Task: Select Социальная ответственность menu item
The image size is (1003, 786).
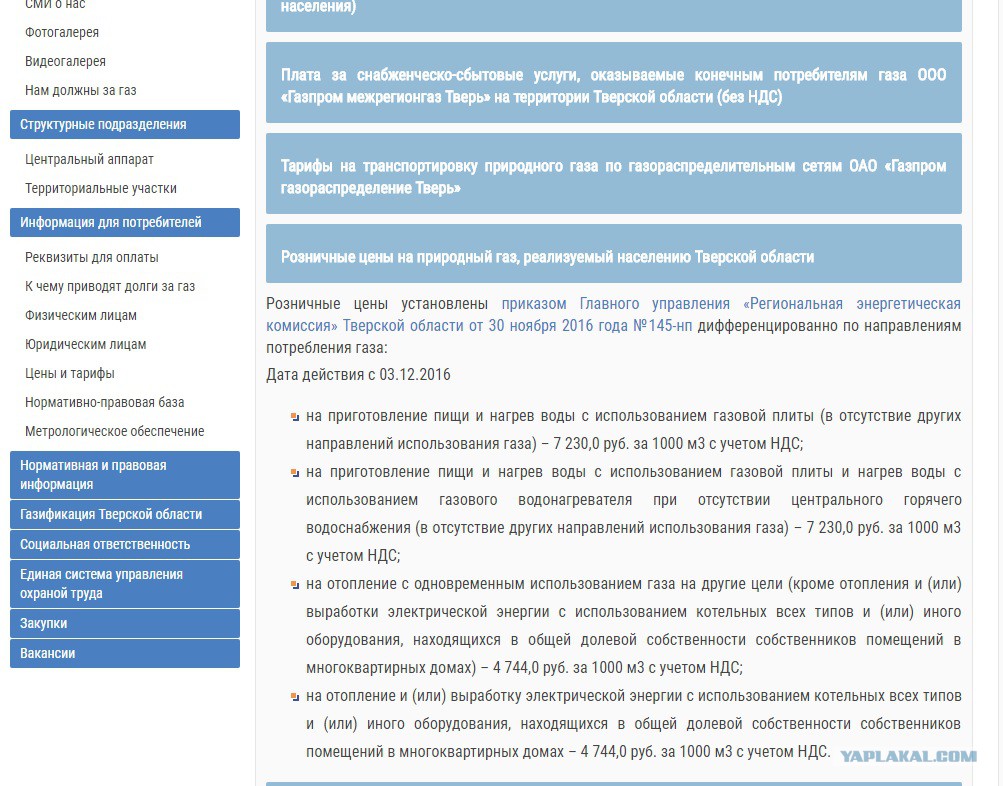Action: coord(125,545)
